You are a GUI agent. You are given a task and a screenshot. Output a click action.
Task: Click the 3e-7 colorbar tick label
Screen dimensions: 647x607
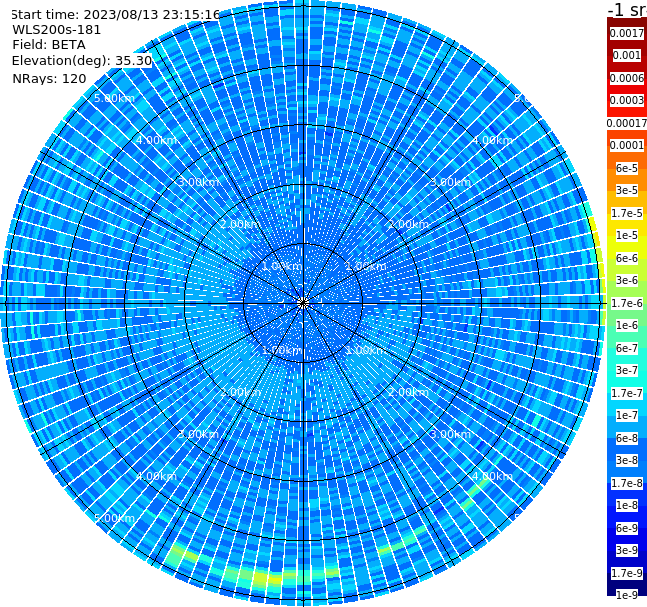coord(627,370)
